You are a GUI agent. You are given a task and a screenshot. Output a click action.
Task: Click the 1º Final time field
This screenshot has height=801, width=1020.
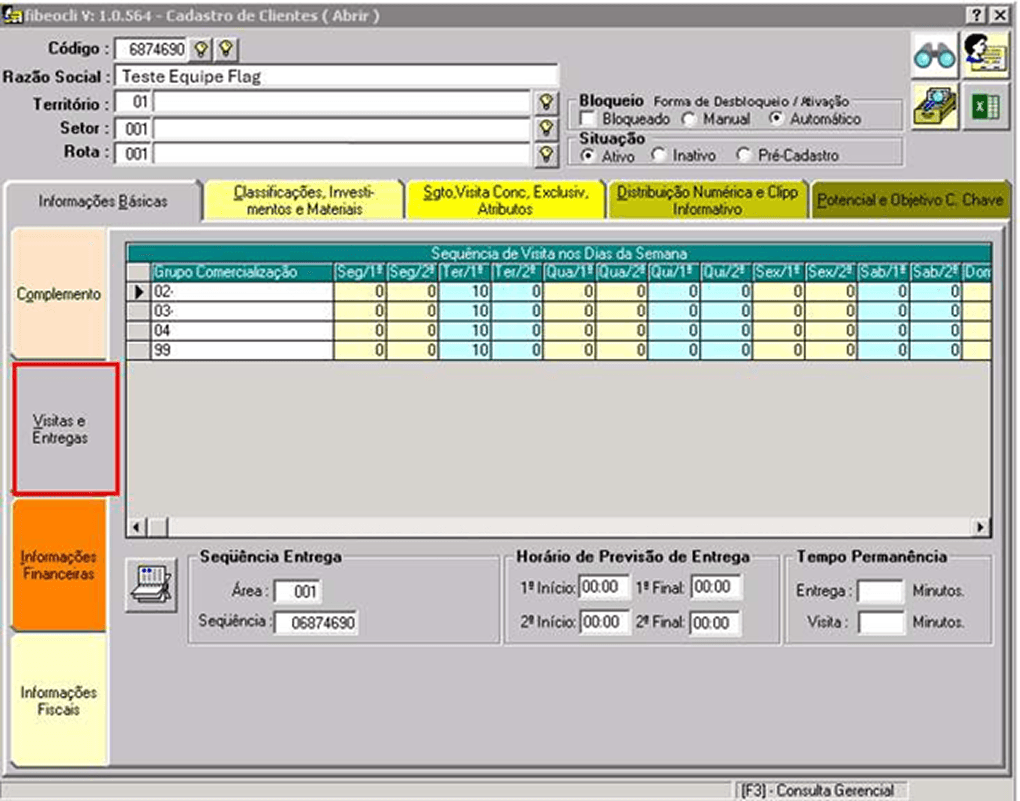click(x=716, y=587)
